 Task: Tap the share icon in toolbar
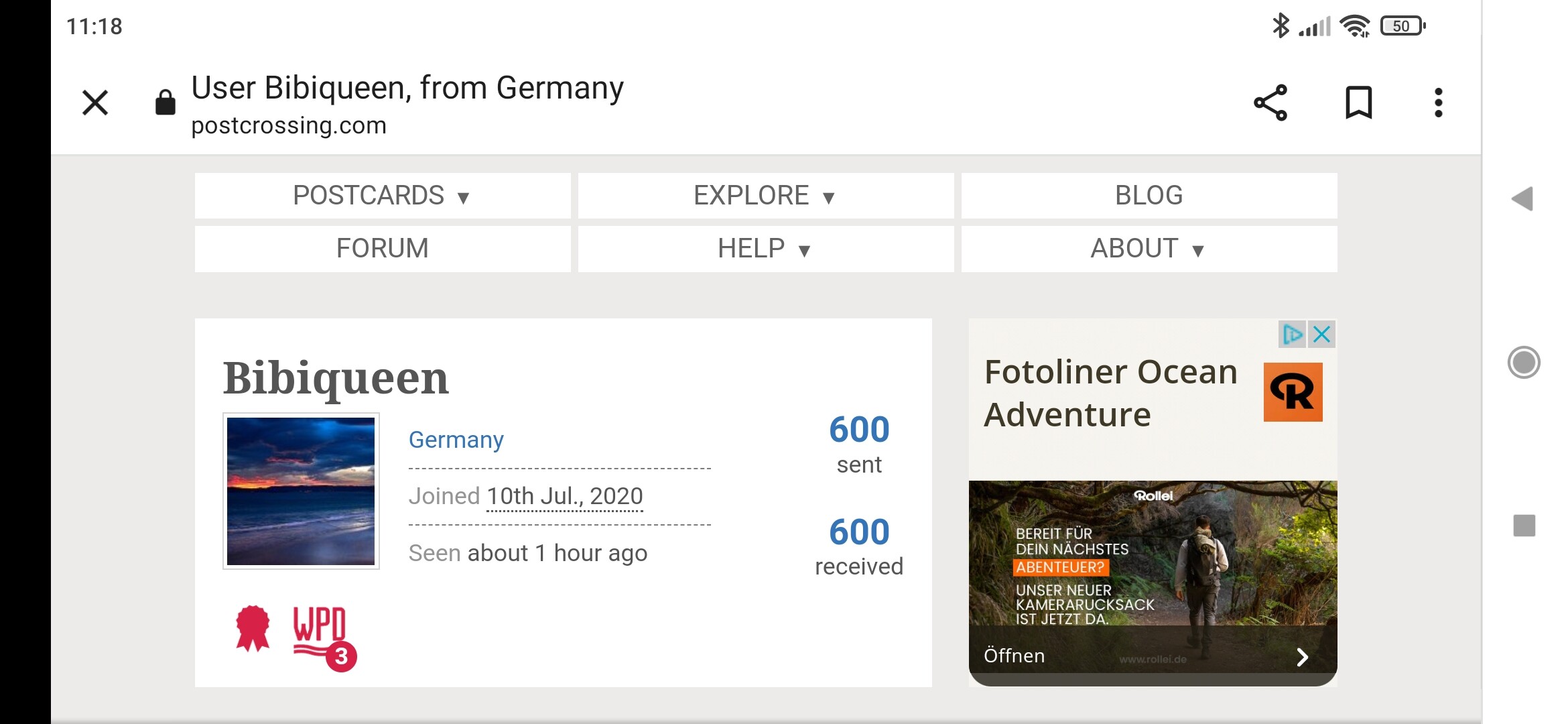tap(1270, 103)
